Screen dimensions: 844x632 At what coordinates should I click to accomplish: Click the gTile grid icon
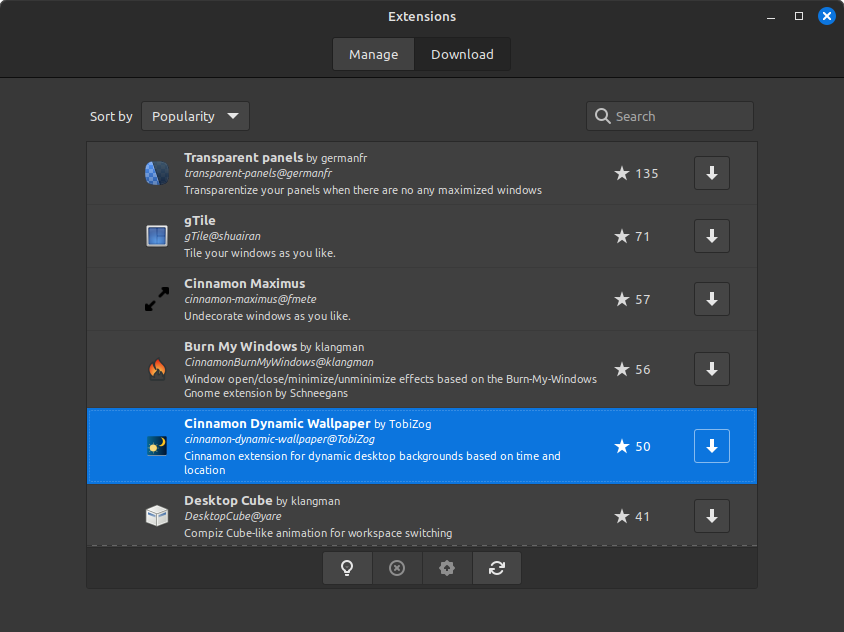(157, 236)
